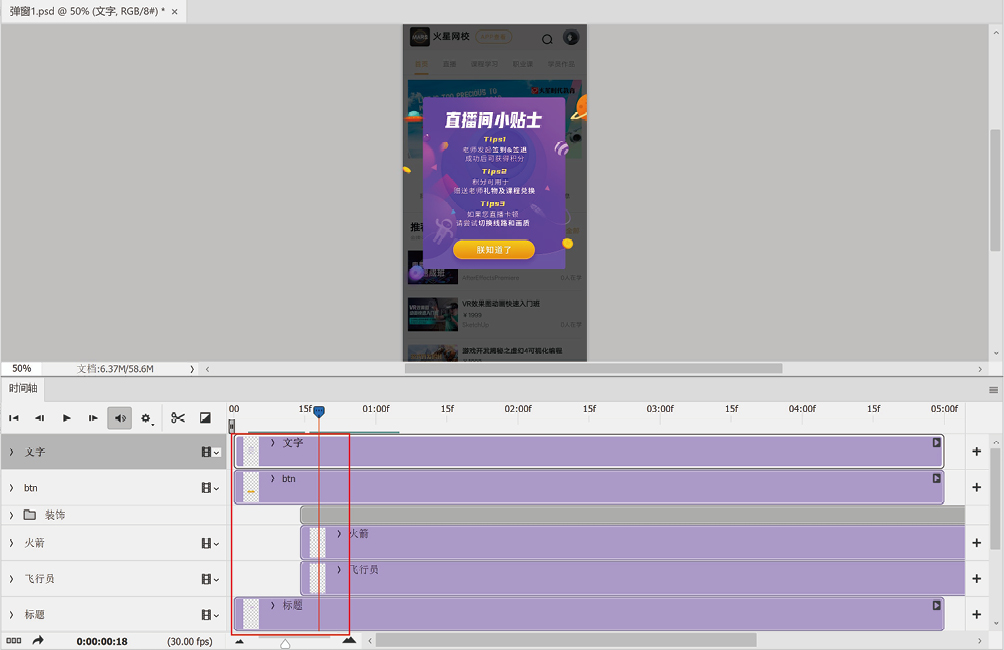Click the current time 0:00:00:18
The height and width of the screenshot is (650, 1004).
coord(102,641)
